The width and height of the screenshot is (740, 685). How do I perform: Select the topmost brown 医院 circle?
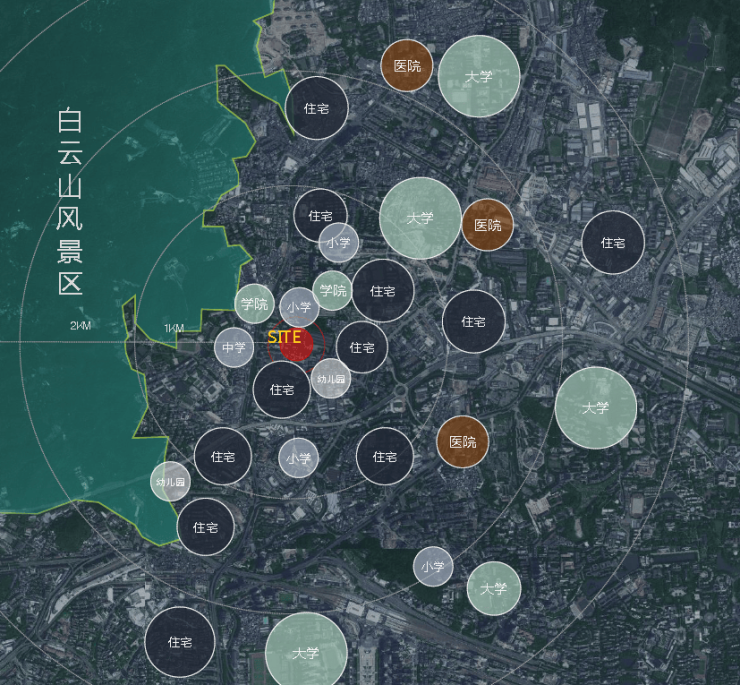click(407, 66)
